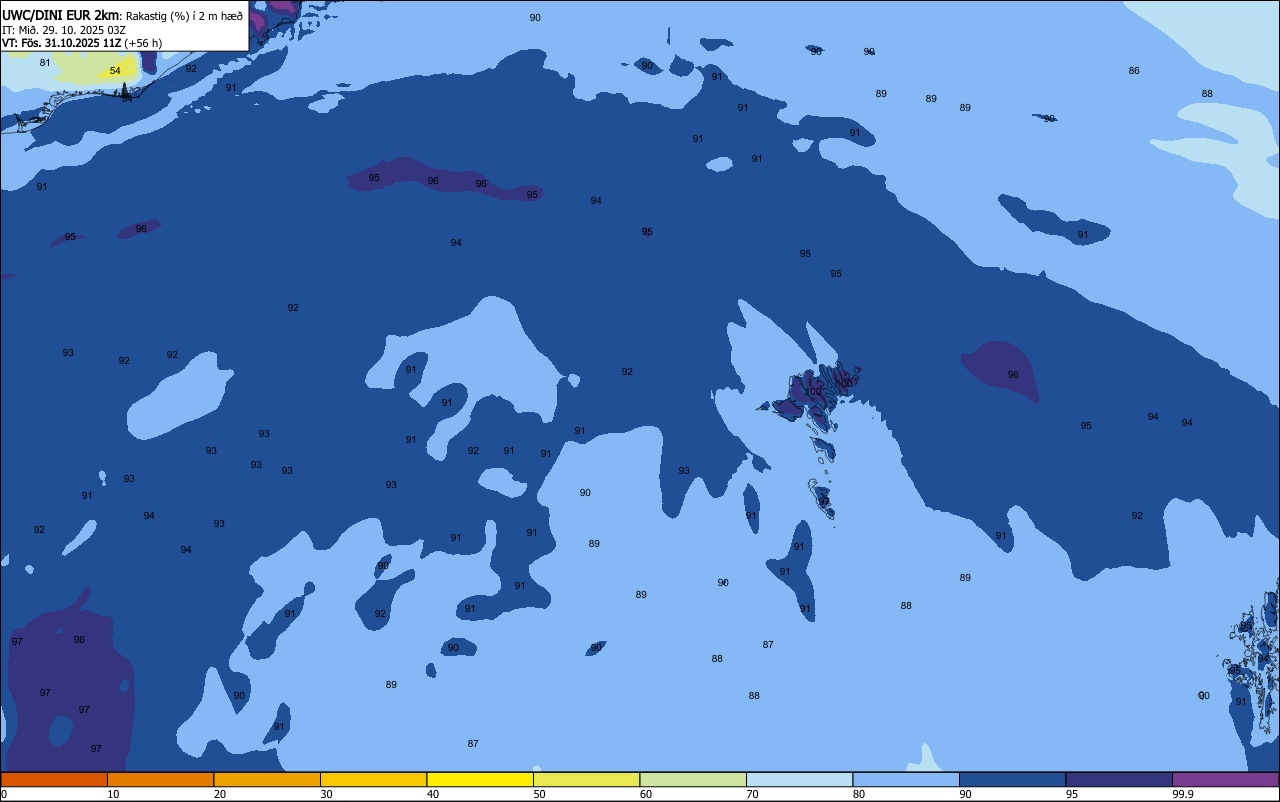Click the '20' tick label on legend scale
The width and height of the screenshot is (1280, 802).
click(220, 794)
